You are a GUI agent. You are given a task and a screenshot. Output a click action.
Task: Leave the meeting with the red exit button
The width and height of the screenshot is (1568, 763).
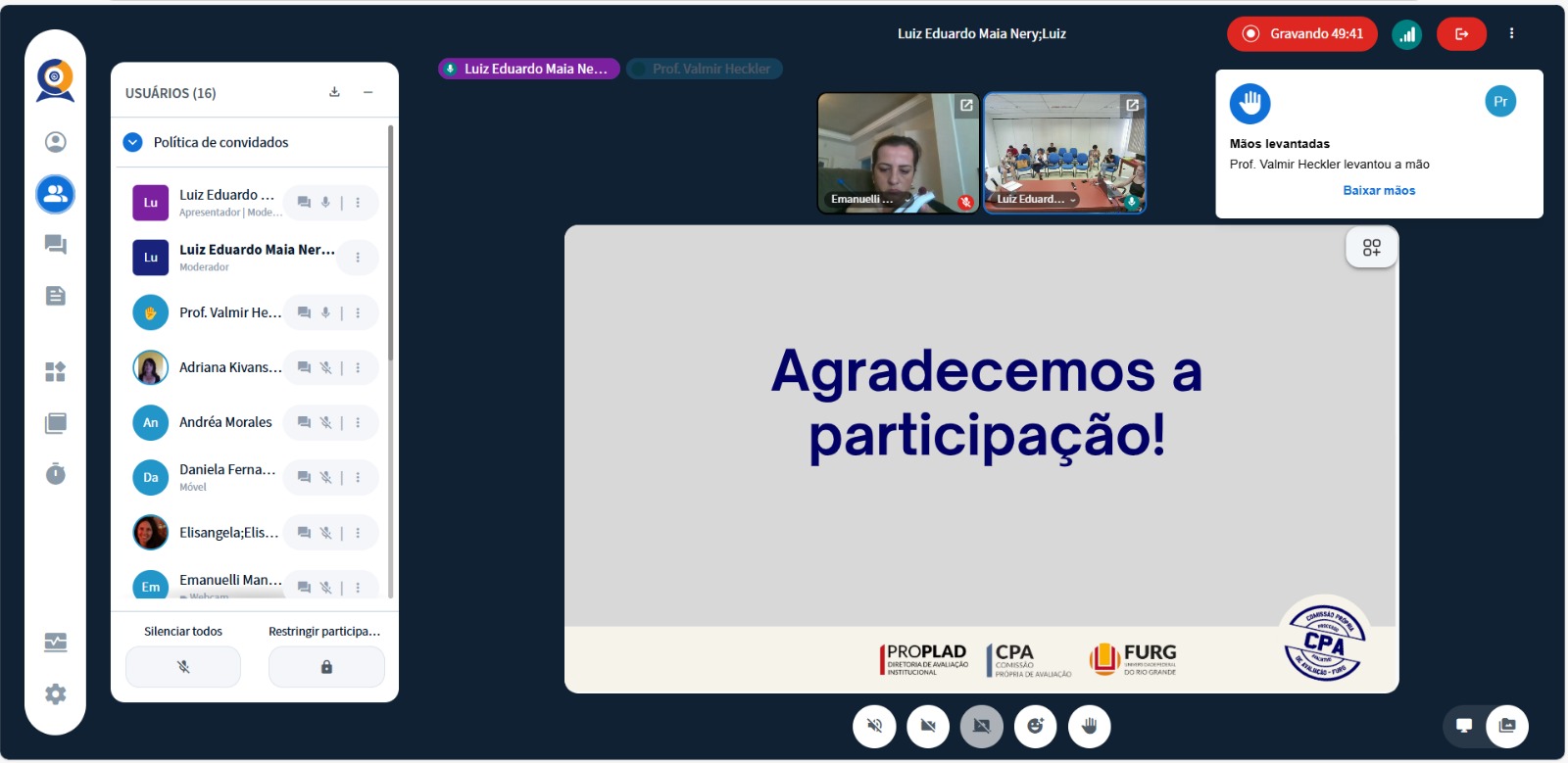click(x=1461, y=34)
